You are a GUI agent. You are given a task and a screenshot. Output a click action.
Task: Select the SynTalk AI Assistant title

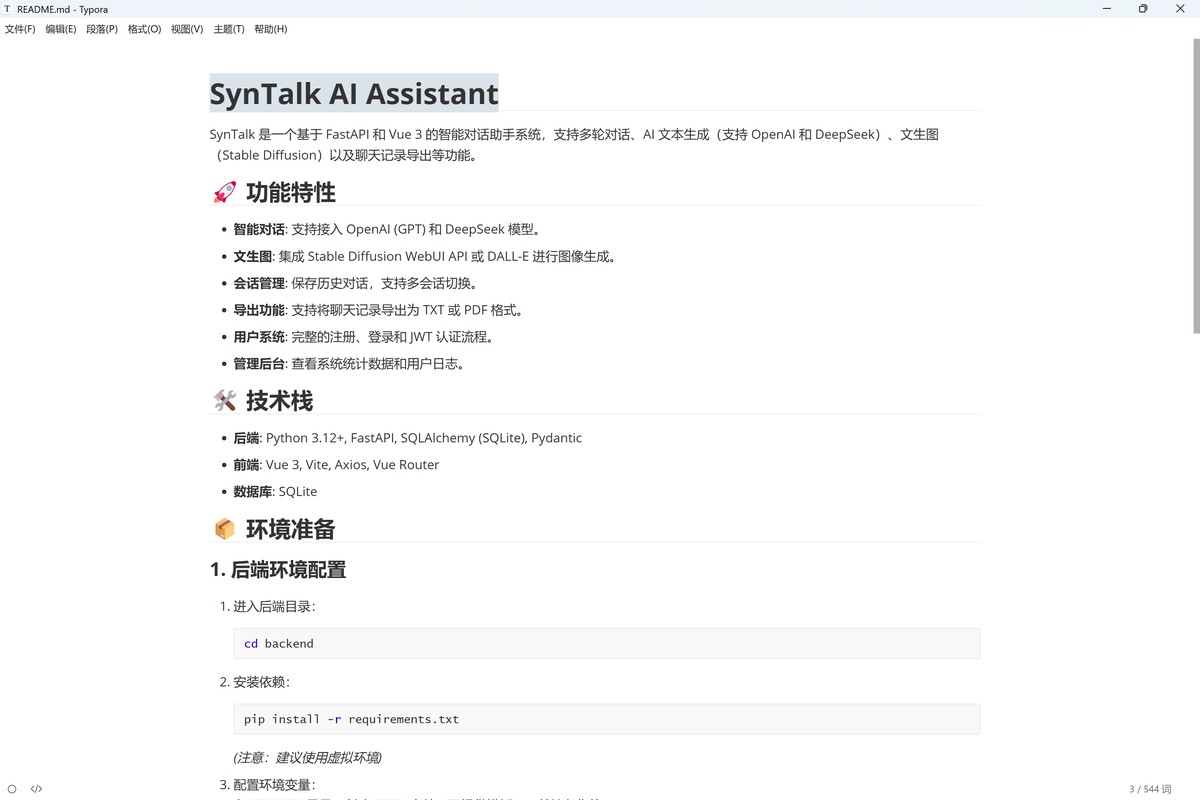pos(353,92)
